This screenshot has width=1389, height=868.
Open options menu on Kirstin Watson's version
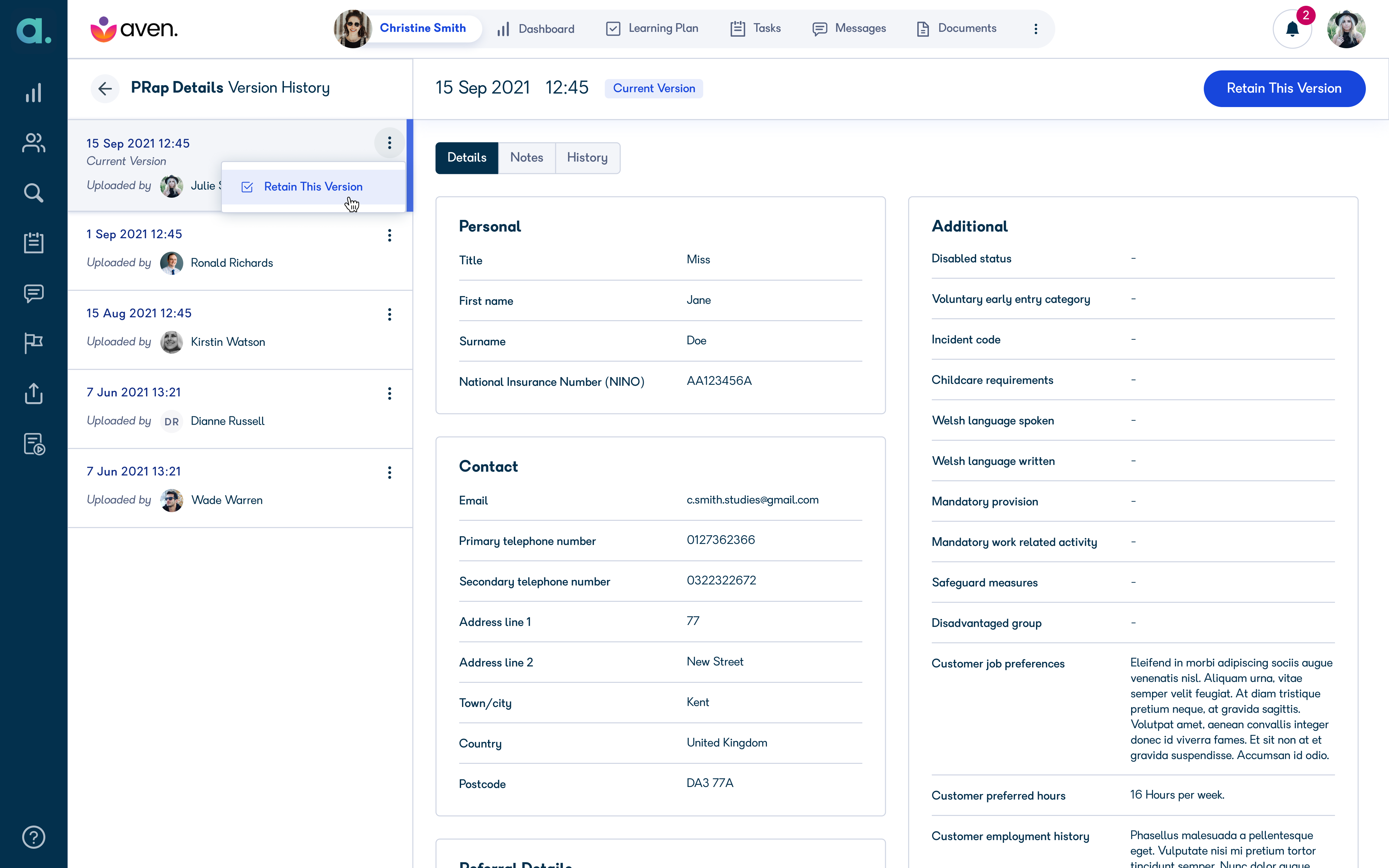pyautogui.click(x=390, y=314)
